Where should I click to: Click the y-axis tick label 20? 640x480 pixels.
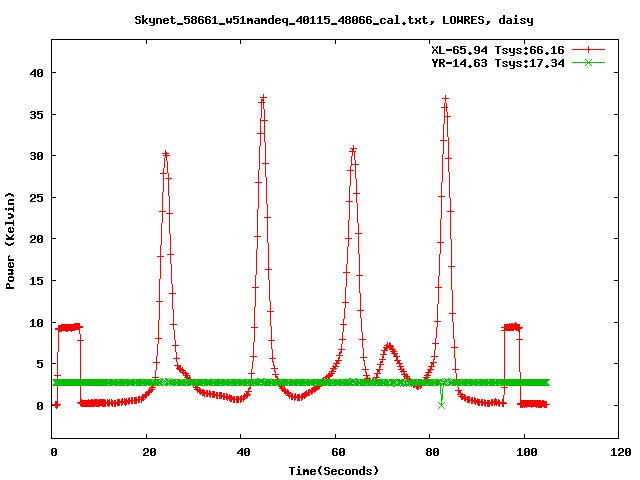[37, 239]
